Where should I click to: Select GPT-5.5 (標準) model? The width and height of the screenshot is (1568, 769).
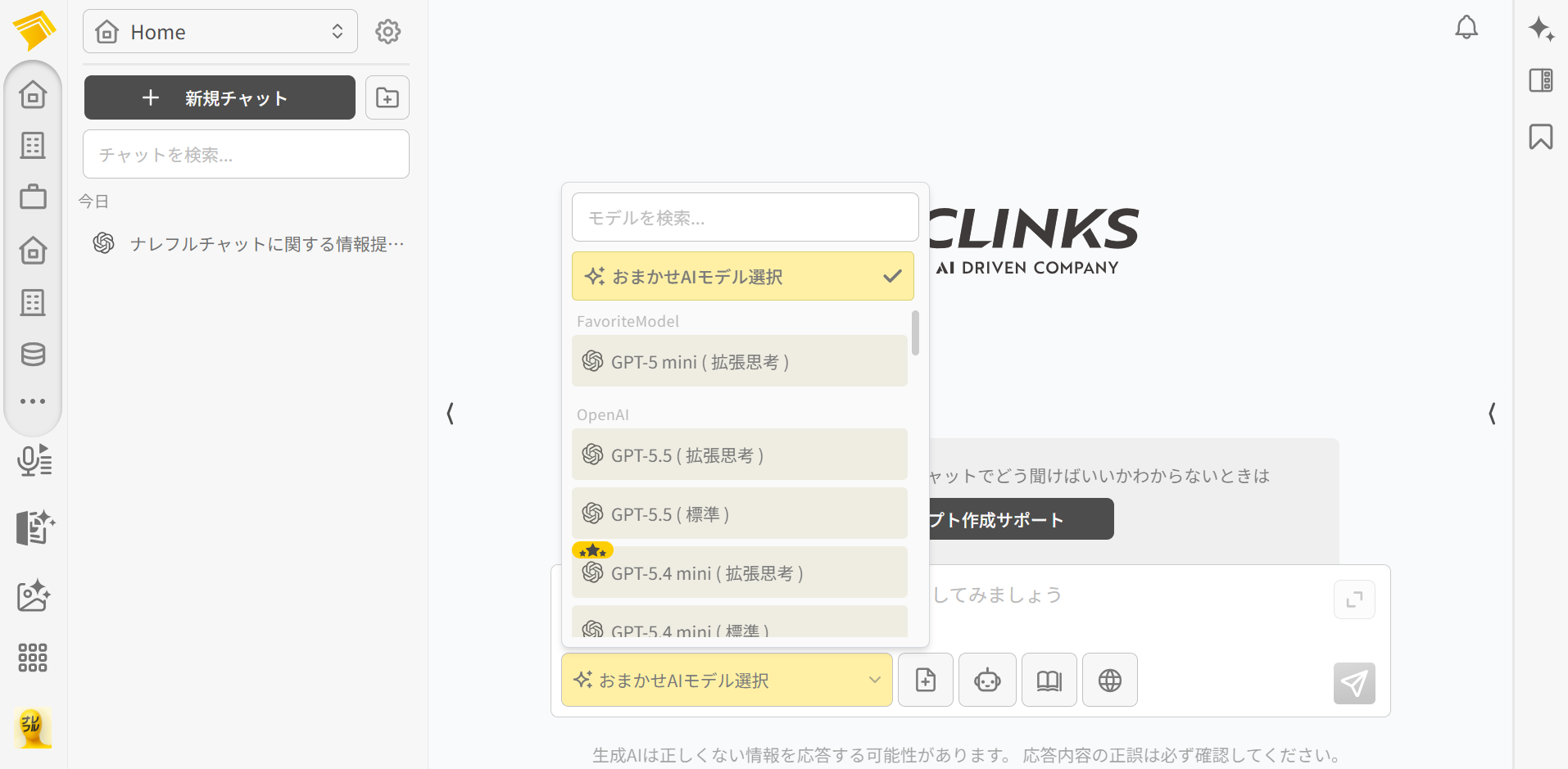click(x=739, y=513)
